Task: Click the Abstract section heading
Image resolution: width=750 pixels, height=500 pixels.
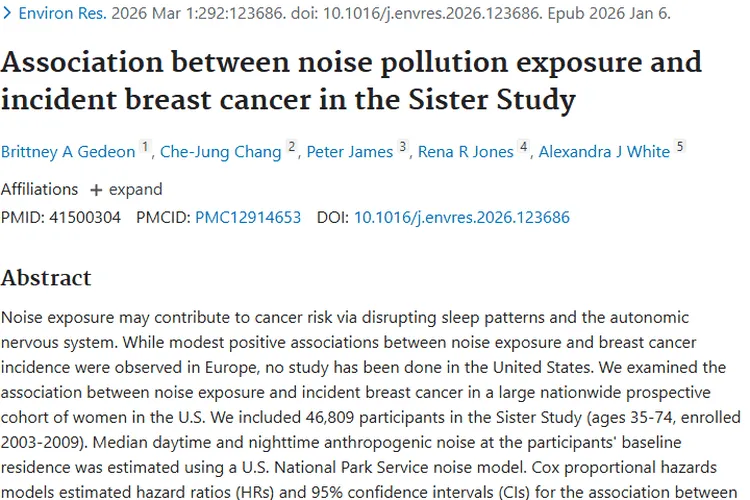Action: point(46,277)
